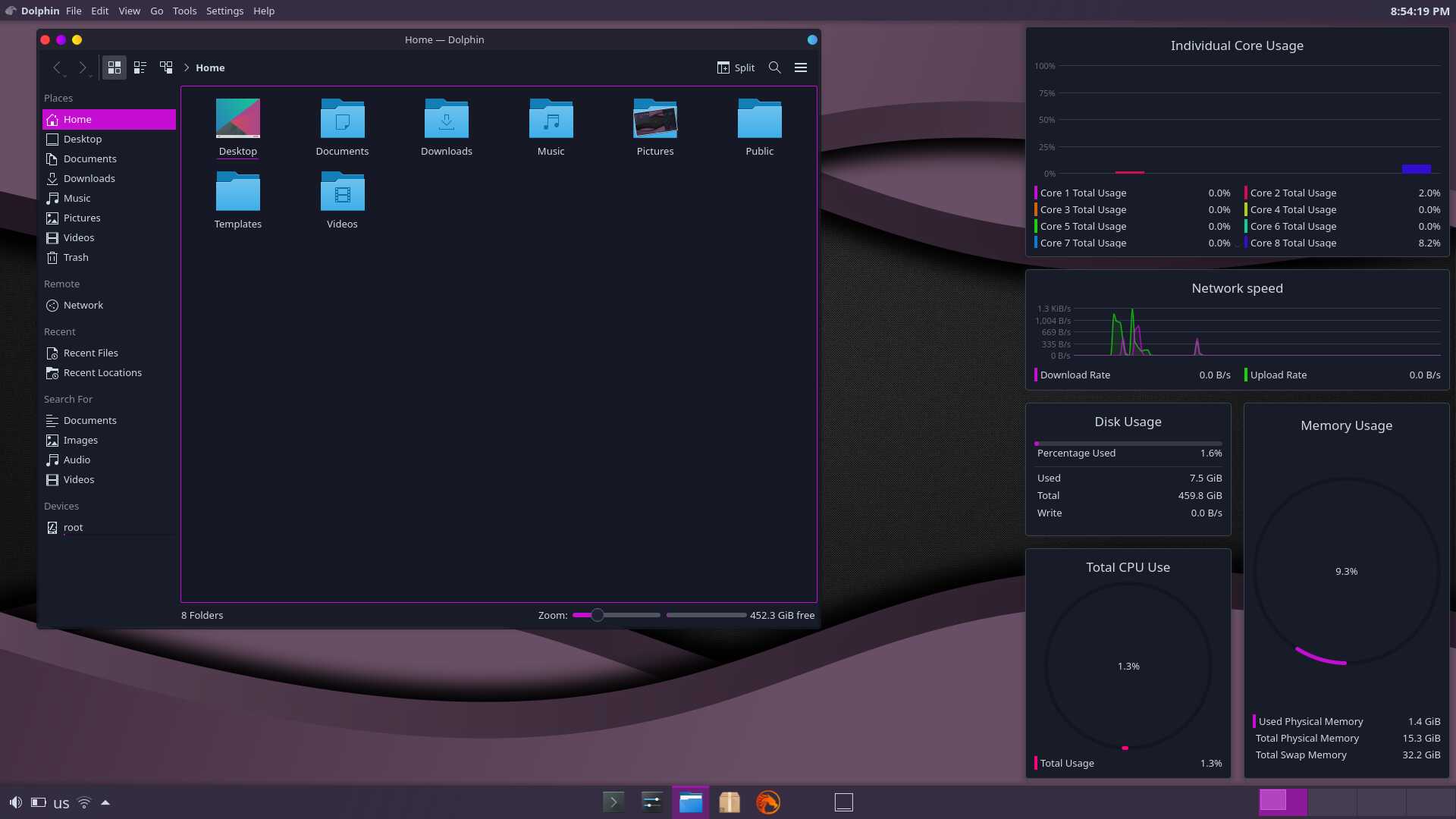Open the root device entry
This screenshot has width=1456, height=819.
tap(73, 527)
